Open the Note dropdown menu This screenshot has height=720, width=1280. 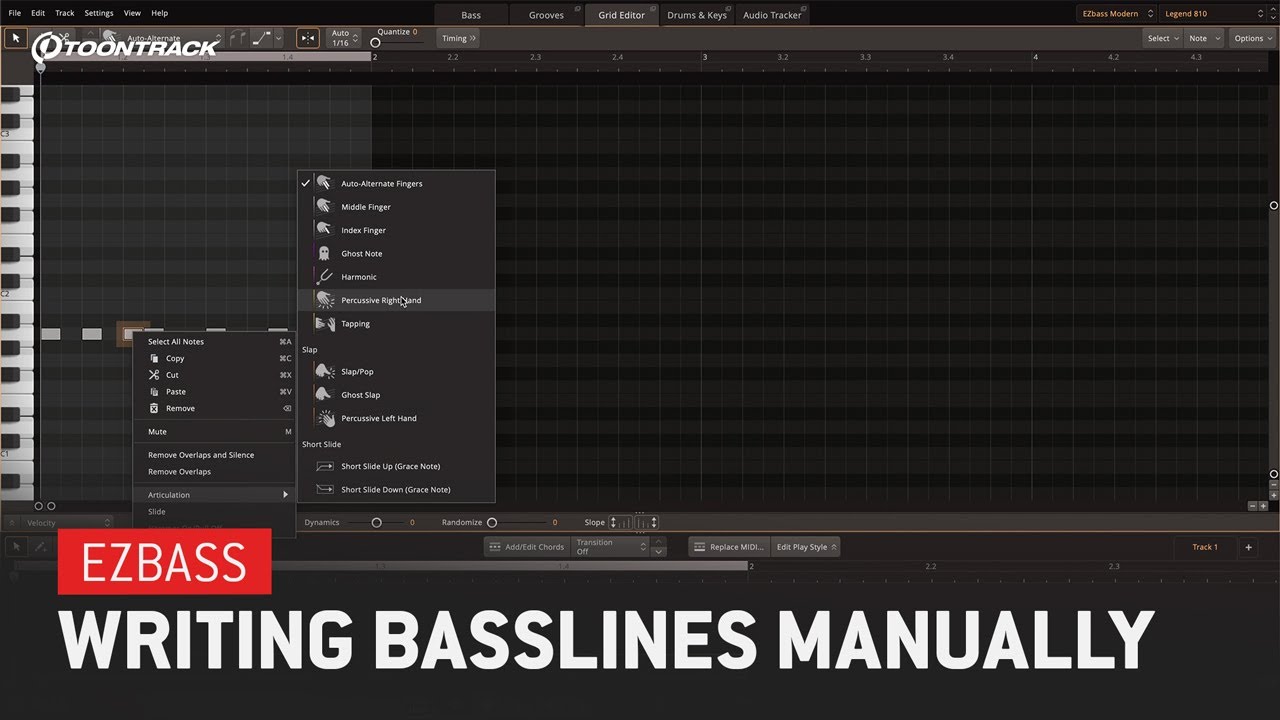(x=1203, y=38)
